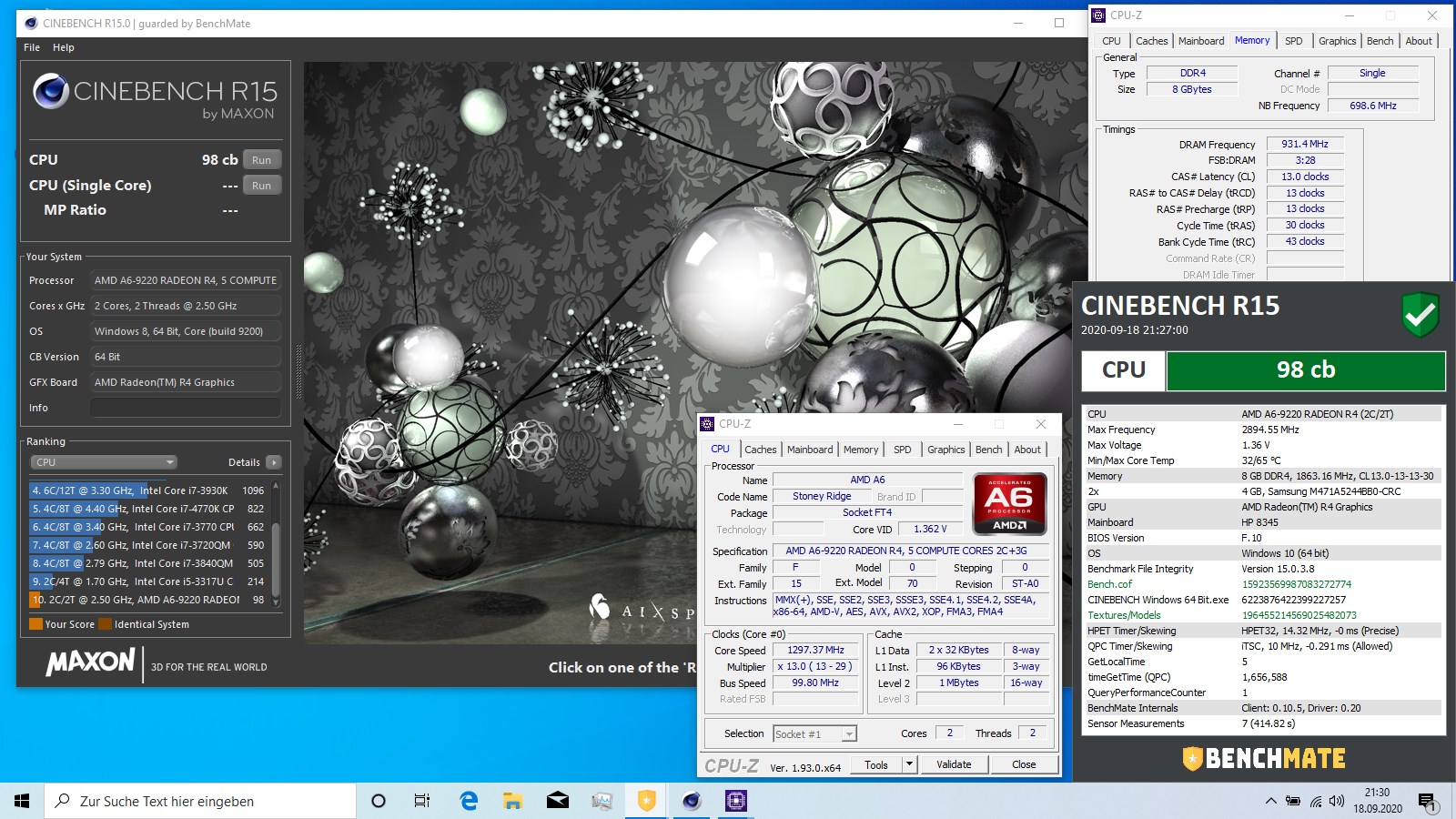Show hidden system tray icons
1456x819 pixels.
point(1270,801)
